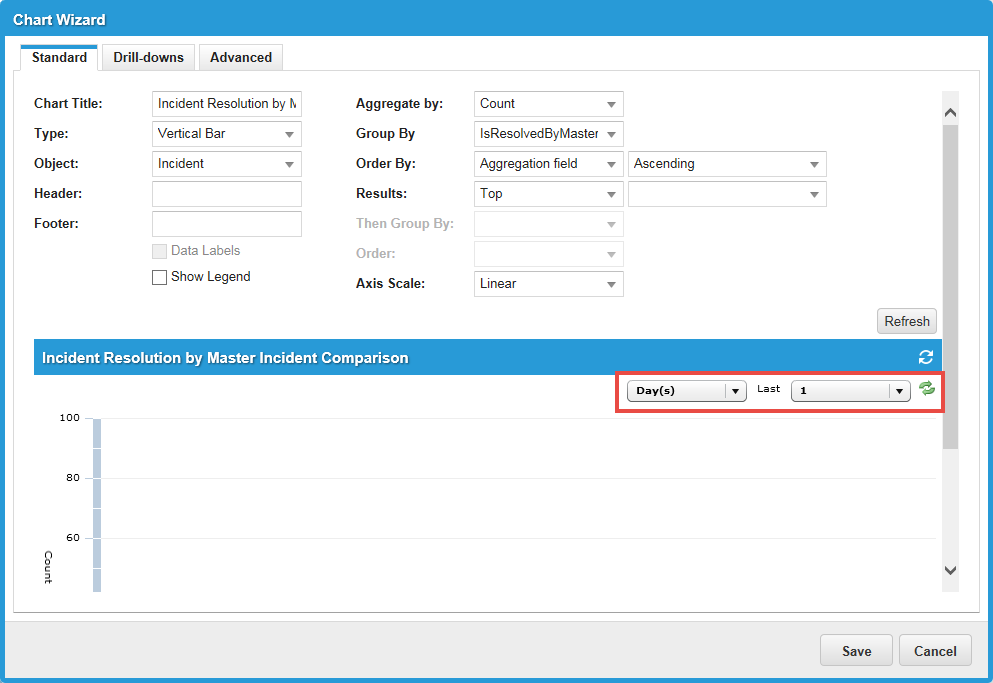This screenshot has width=993, height=683.
Task: Click the Refresh button
Action: (x=907, y=321)
